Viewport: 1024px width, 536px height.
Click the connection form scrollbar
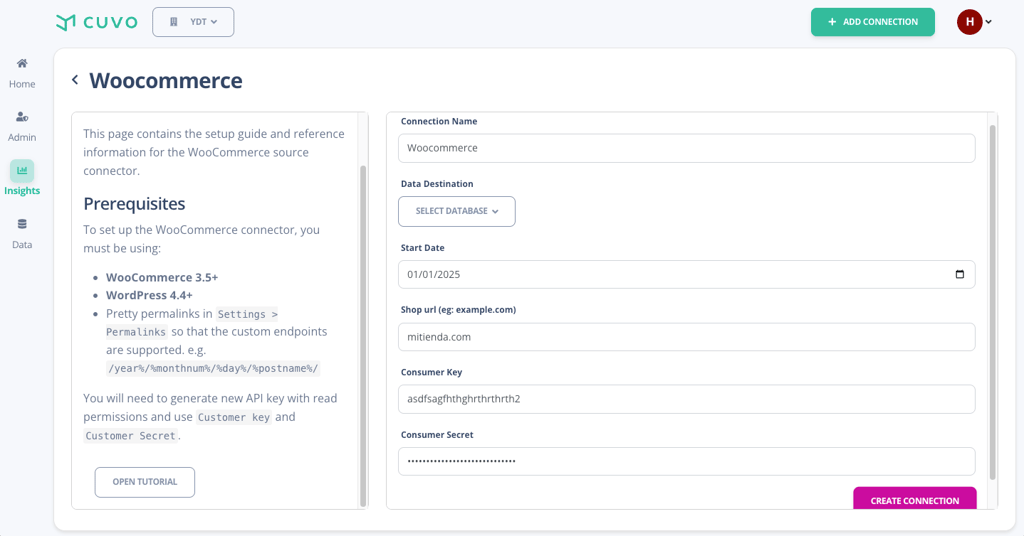(992, 300)
